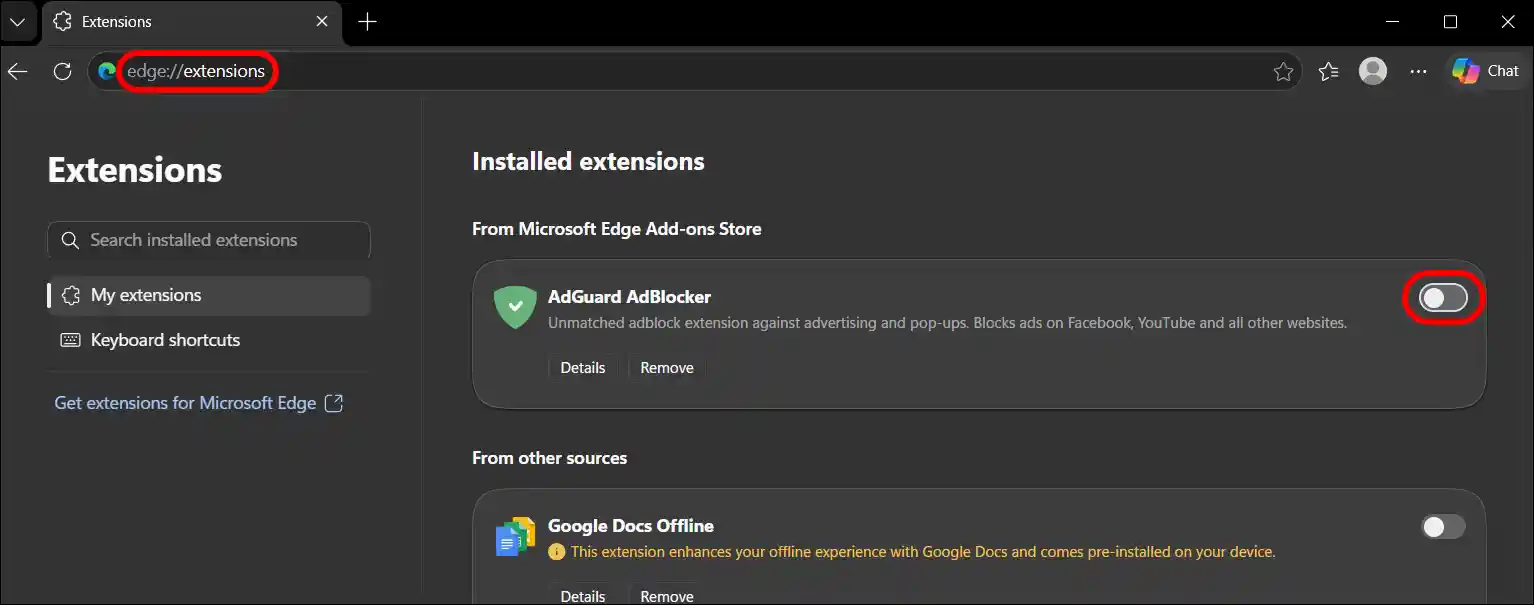Open the Settings and more ellipsis menu
The width and height of the screenshot is (1534, 605).
click(1419, 70)
